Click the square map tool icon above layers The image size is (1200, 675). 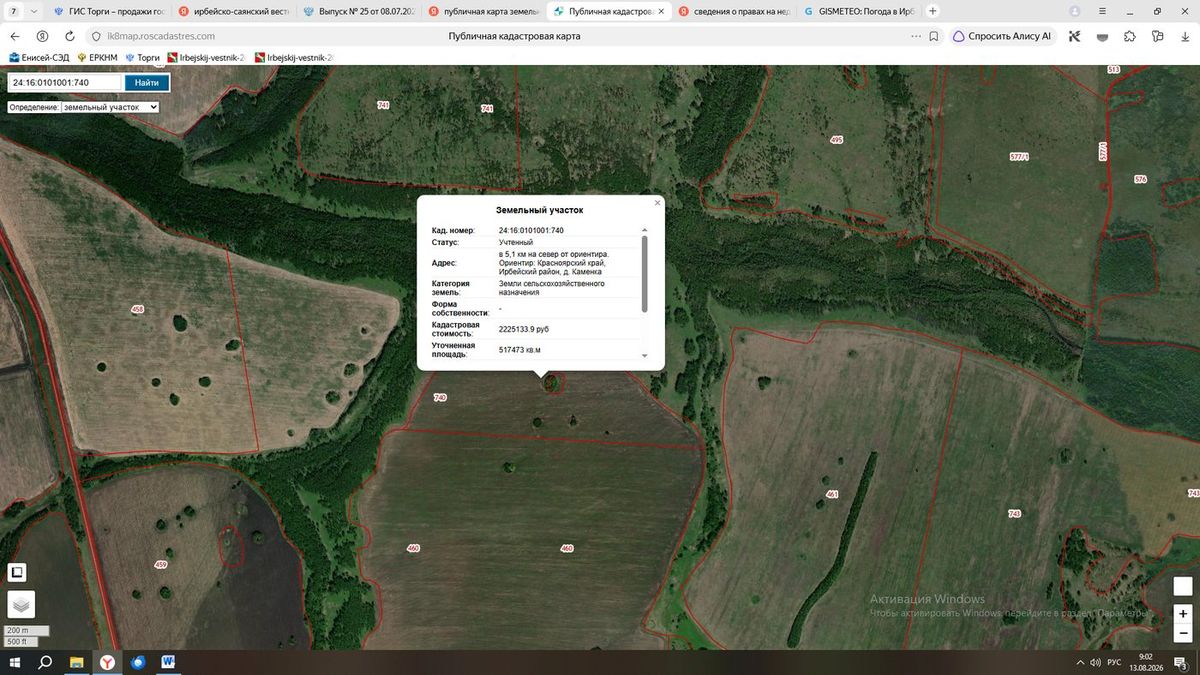[x=17, y=572]
